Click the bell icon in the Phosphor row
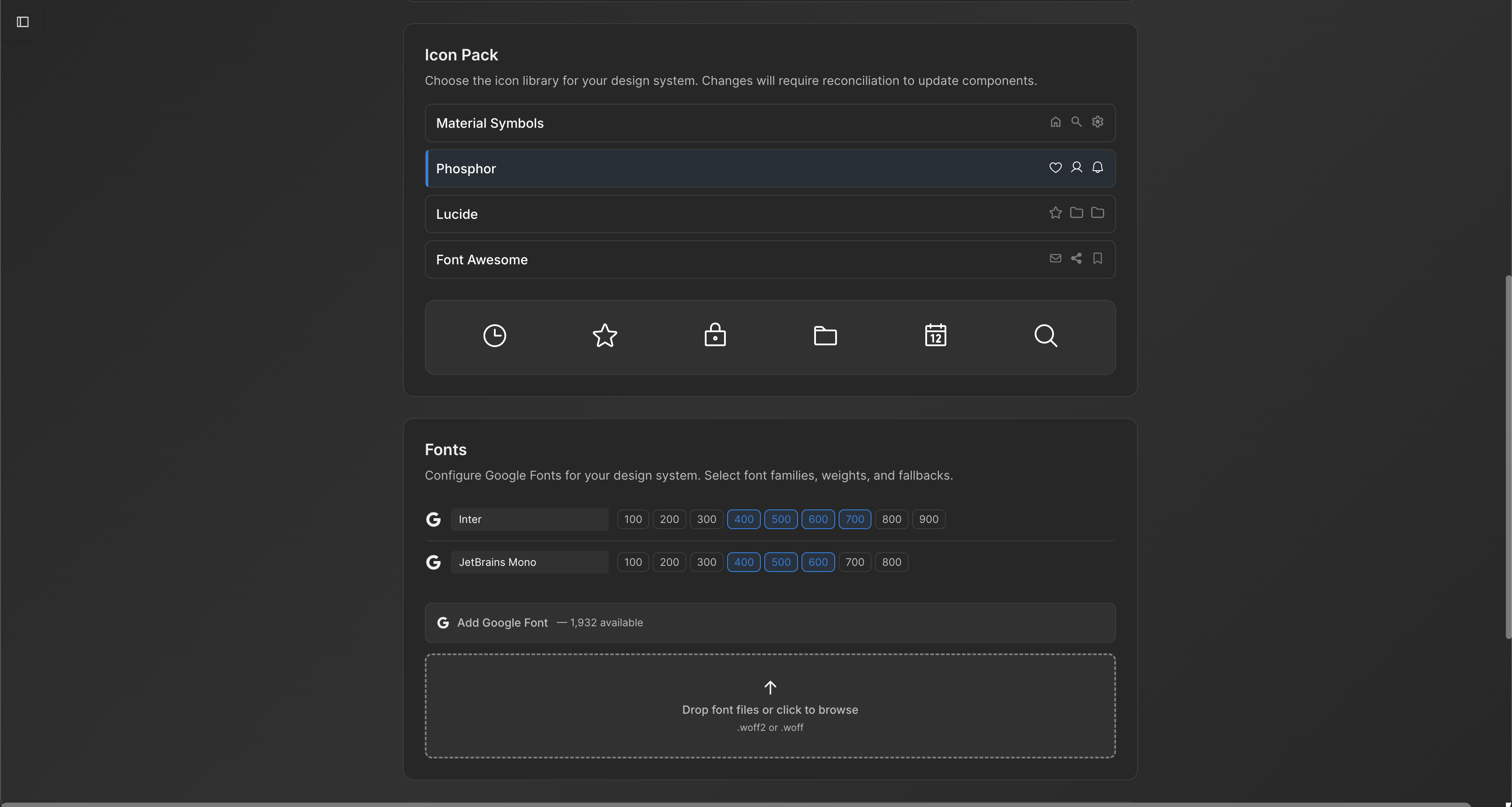Screen dimensions: 1512x807 click(1097, 167)
